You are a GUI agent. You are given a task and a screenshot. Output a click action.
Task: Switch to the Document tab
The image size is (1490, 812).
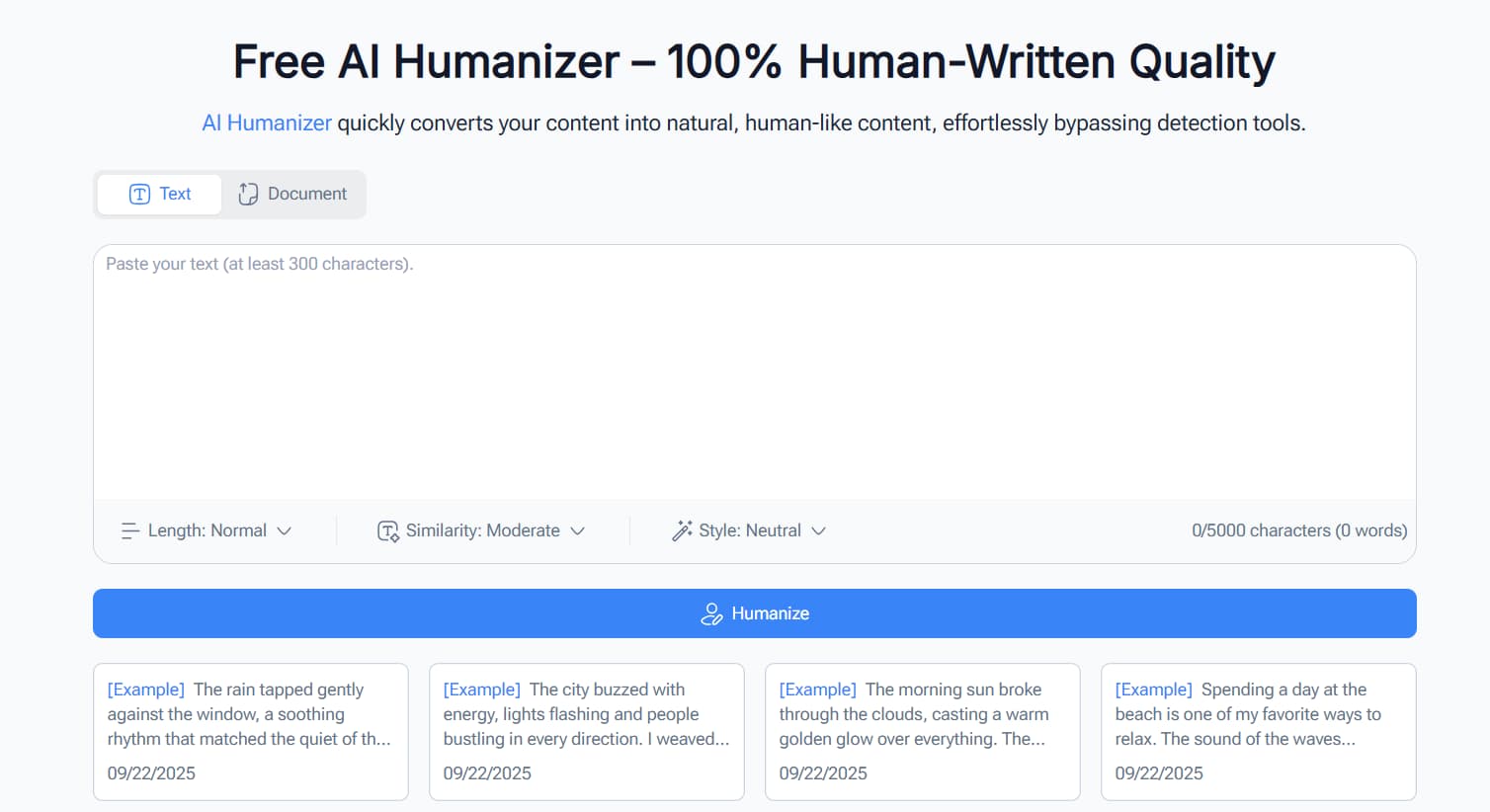(293, 194)
